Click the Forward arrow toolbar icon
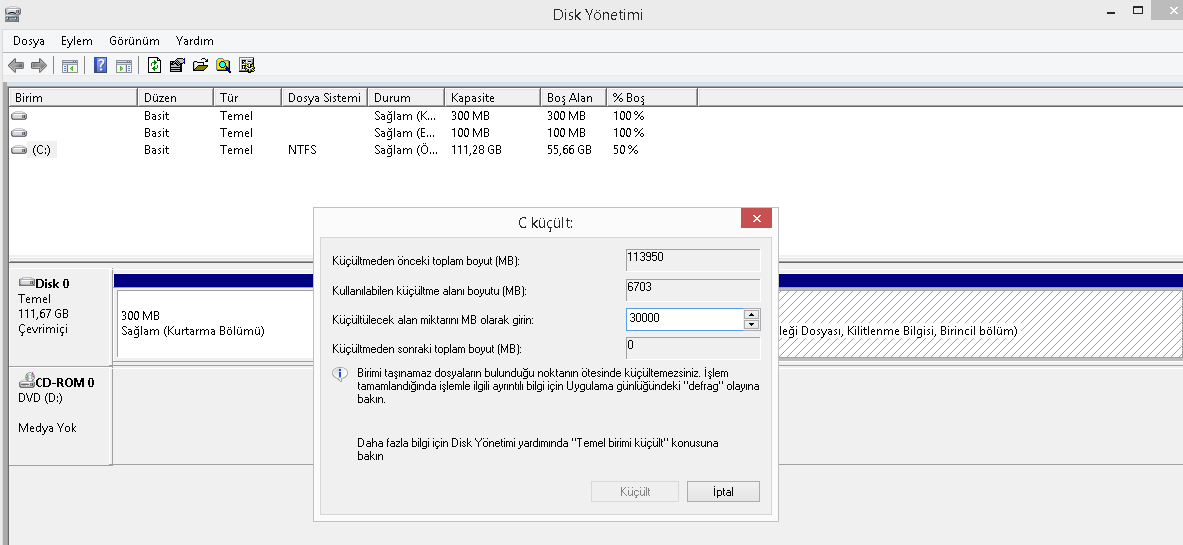This screenshot has width=1183, height=545. click(x=38, y=65)
